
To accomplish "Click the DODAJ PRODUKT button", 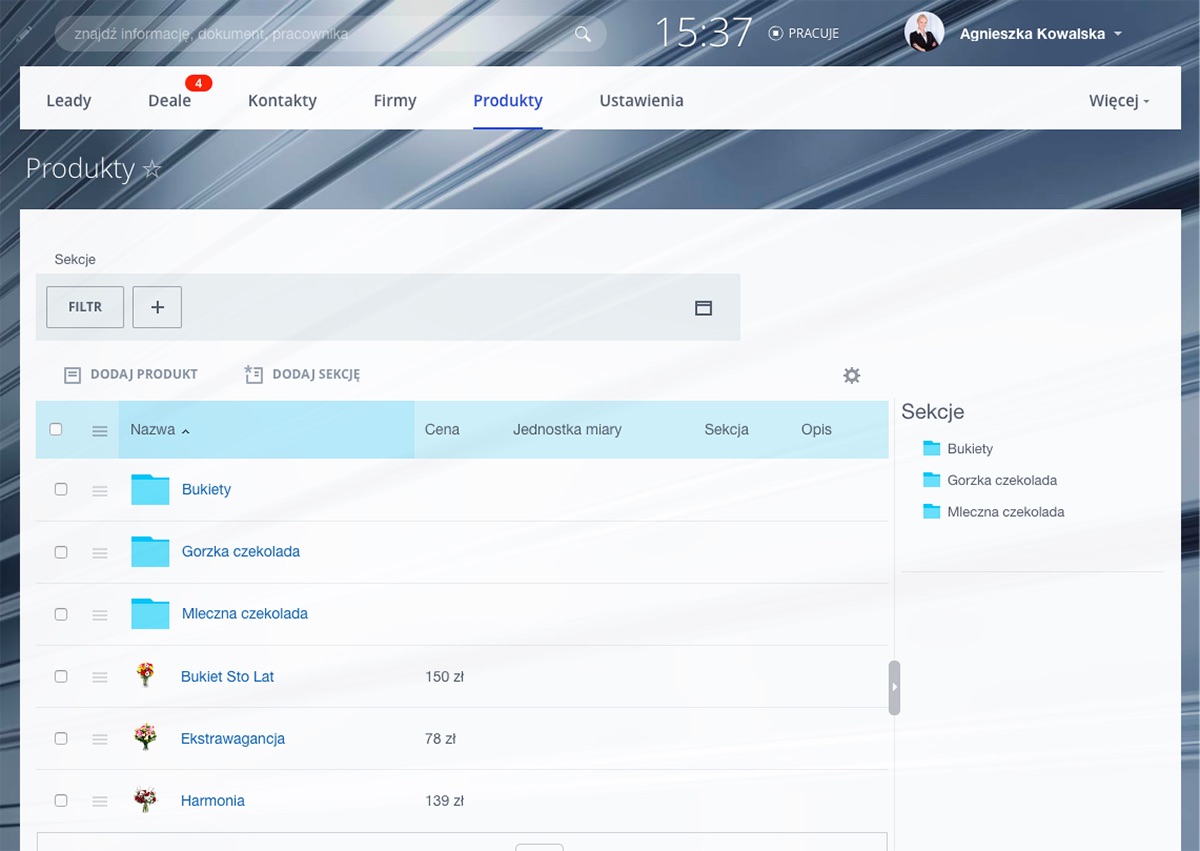I will 131,374.
